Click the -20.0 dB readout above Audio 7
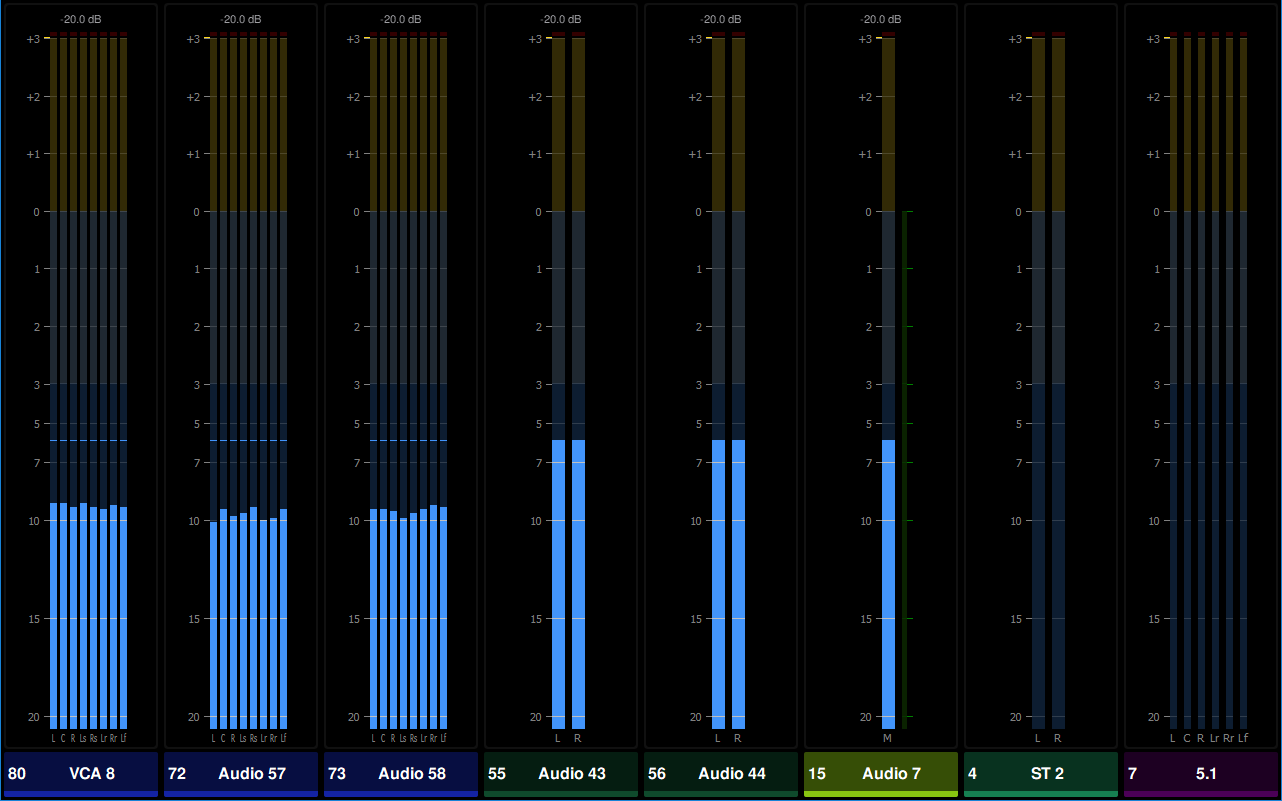This screenshot has height=801, width=1282. coord(881,19)
